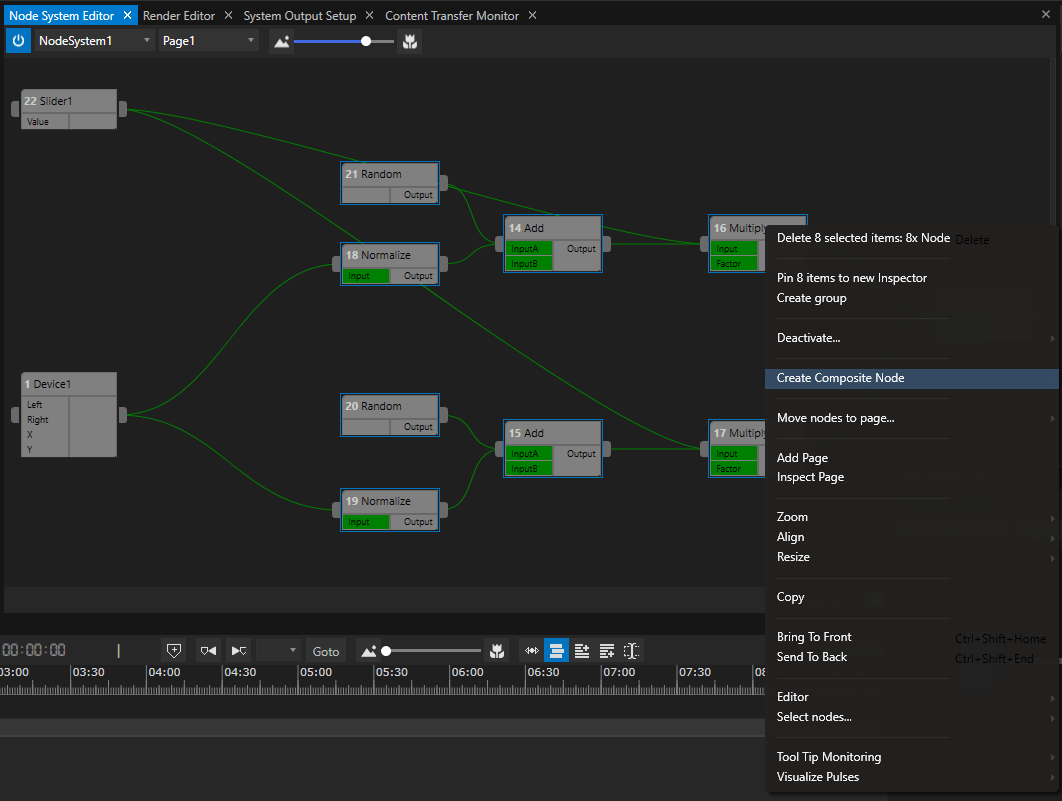The height and width of the screenshot is (801, 1062).
Task: Select the next-marker icon in the timeline
Action: (x=238, y=650)
